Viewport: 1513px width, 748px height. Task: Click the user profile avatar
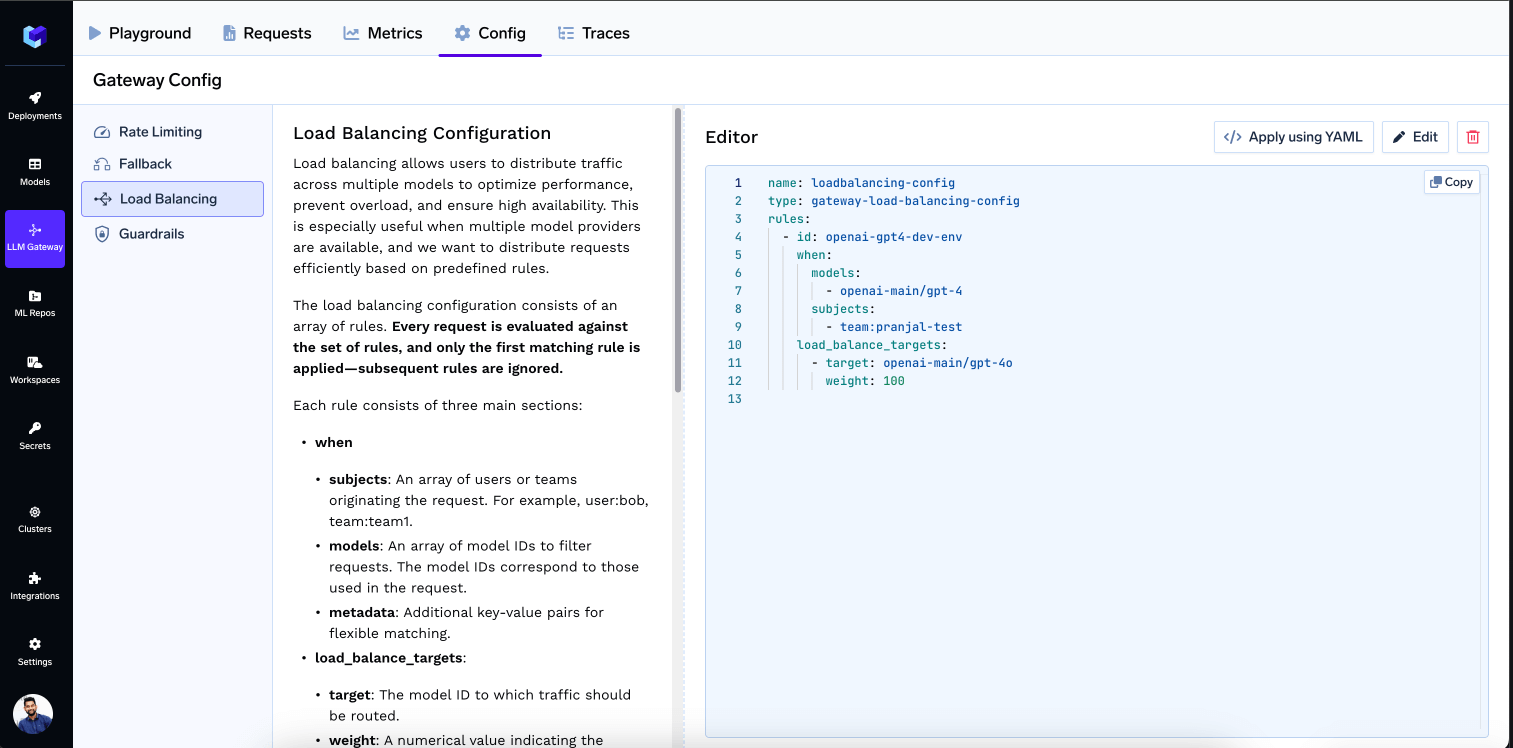coord(33,714)
